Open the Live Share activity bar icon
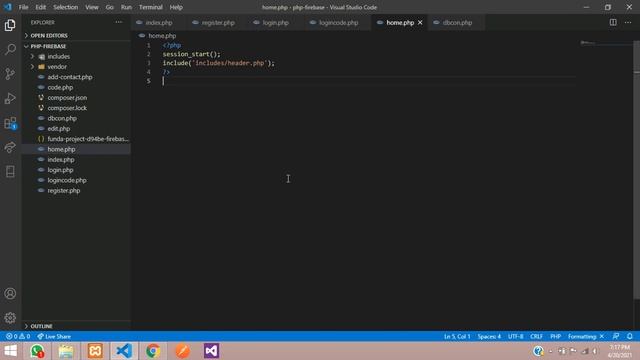 click(10, 147)
